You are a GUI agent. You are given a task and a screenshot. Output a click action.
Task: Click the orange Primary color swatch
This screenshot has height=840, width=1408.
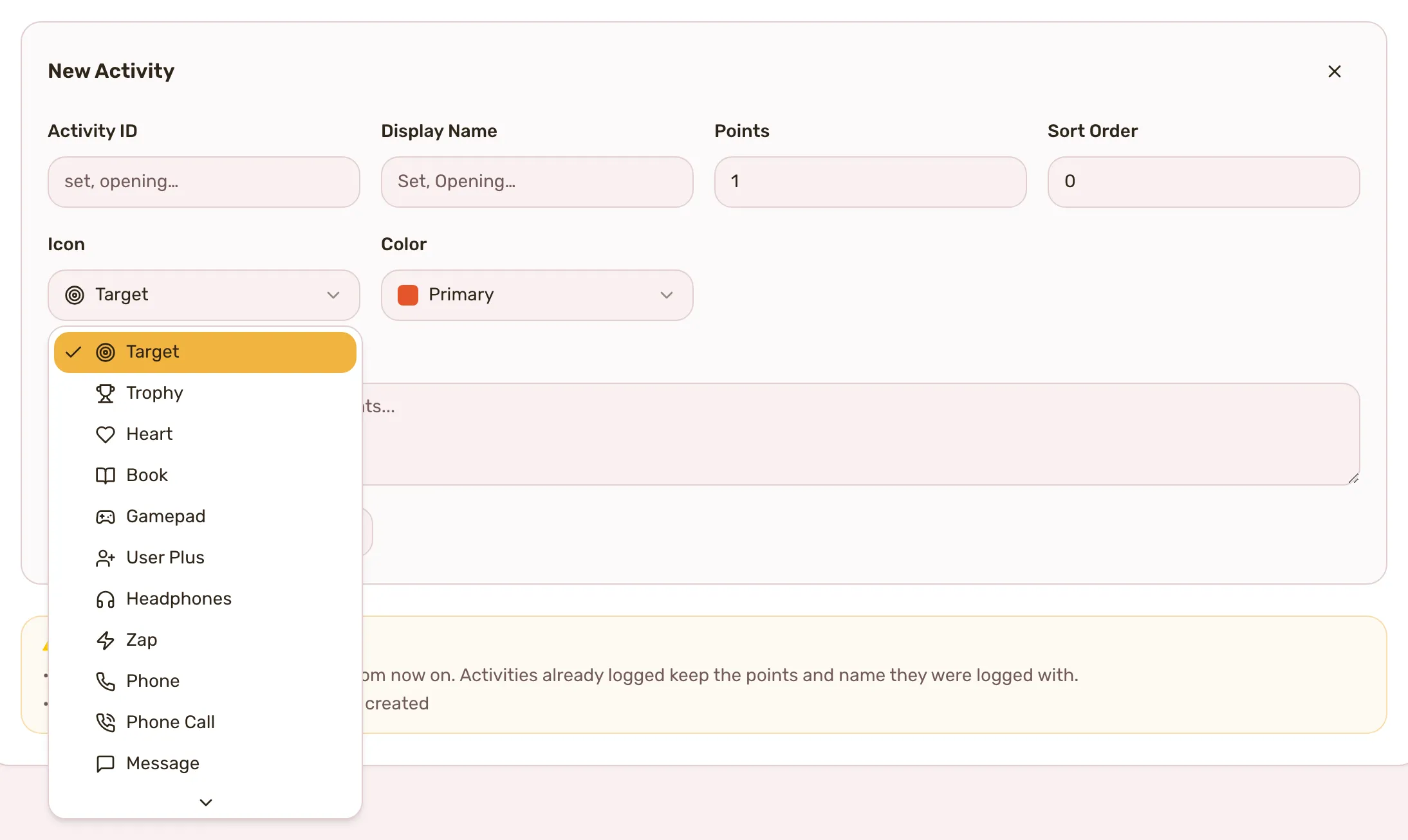click(408, 295)
